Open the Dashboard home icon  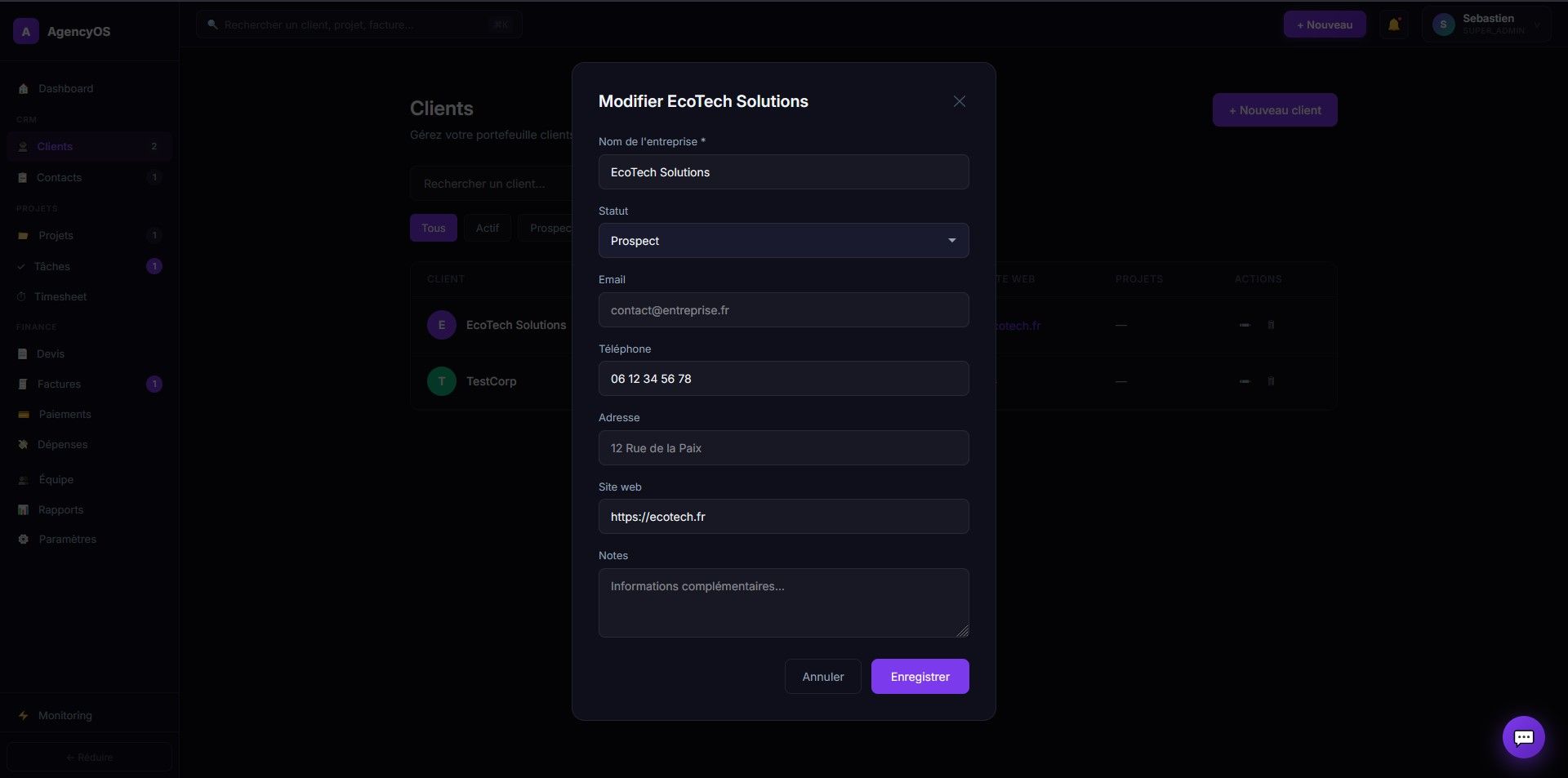click(x=24, y=89)
